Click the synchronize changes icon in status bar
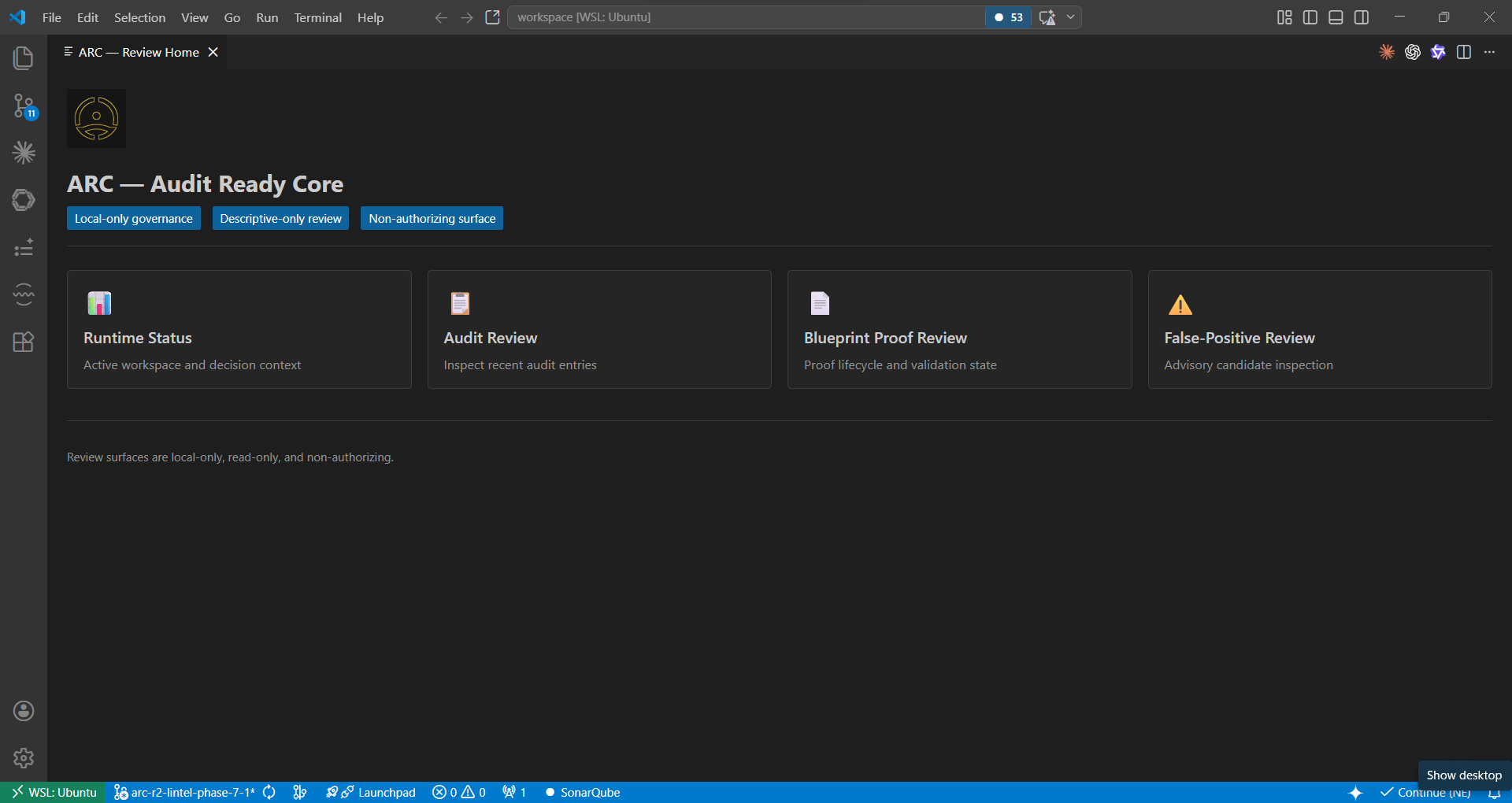1512x803 pixels. click(x=269, y=793)
